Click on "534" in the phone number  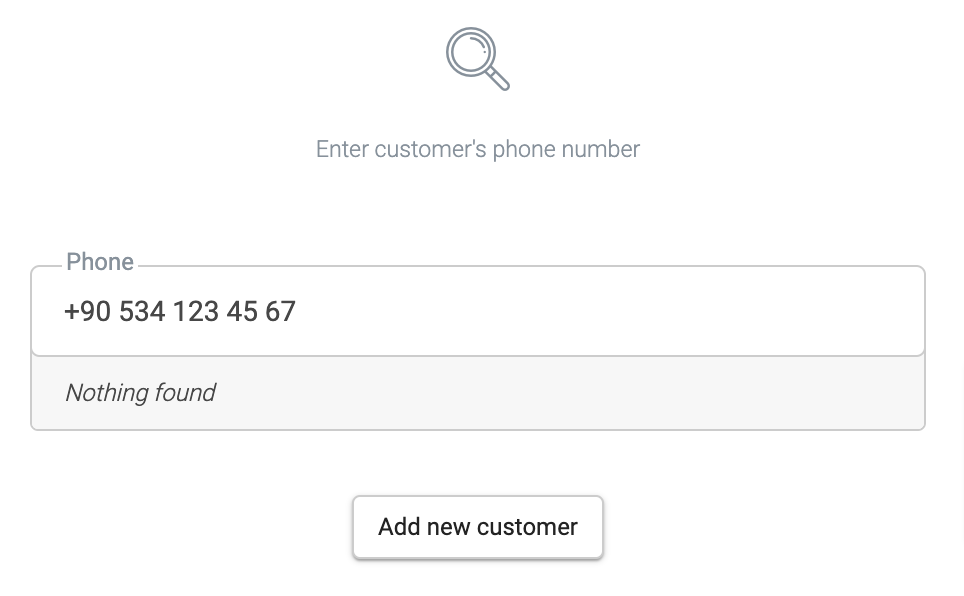click(x=141, y=312)
